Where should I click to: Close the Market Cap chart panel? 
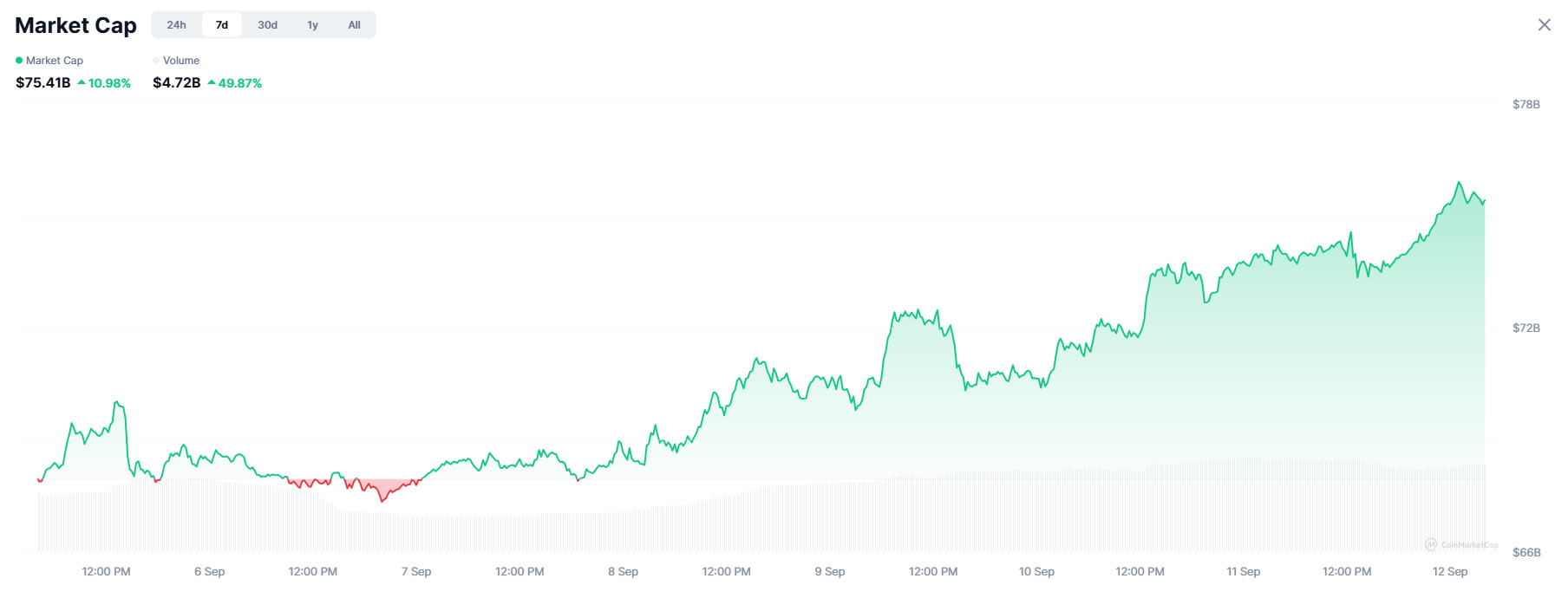coord(1545,25)
